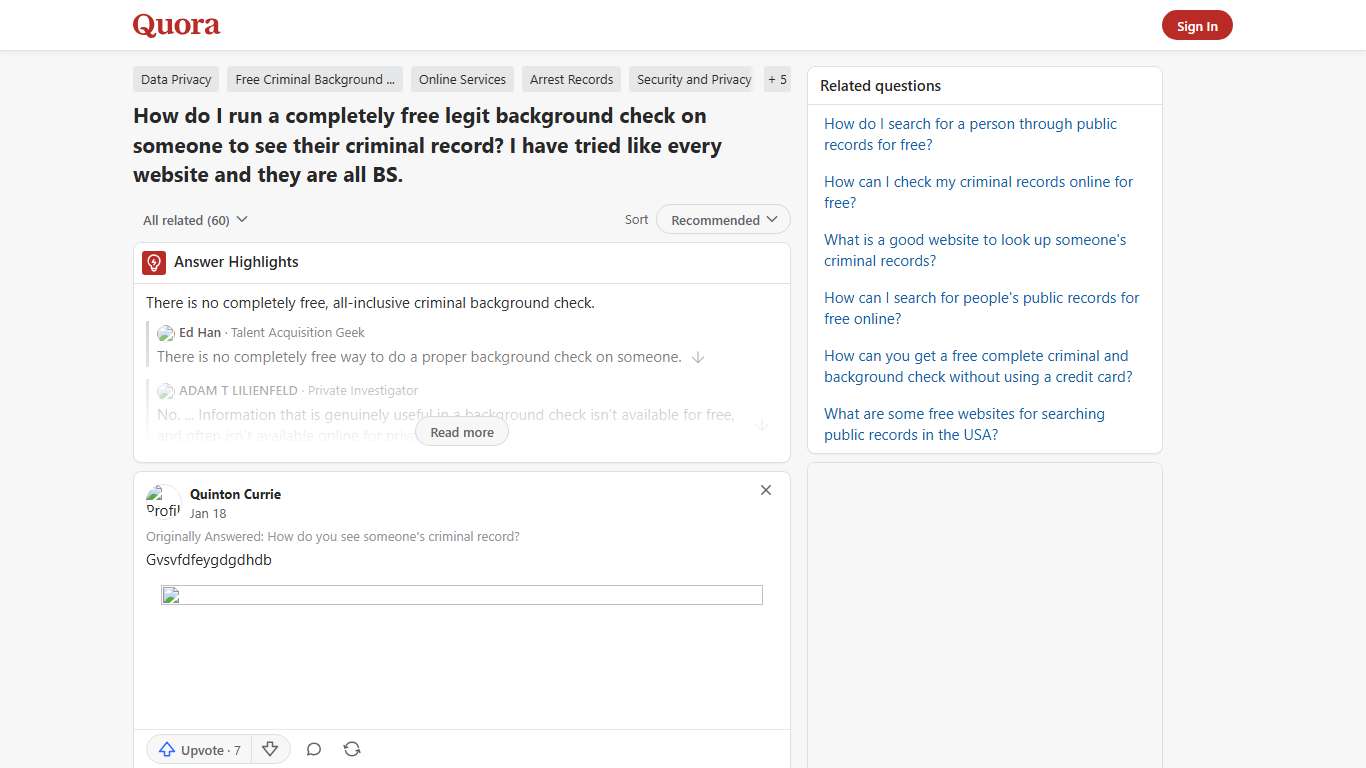Click Quinton Currie's profile picture

162,502
